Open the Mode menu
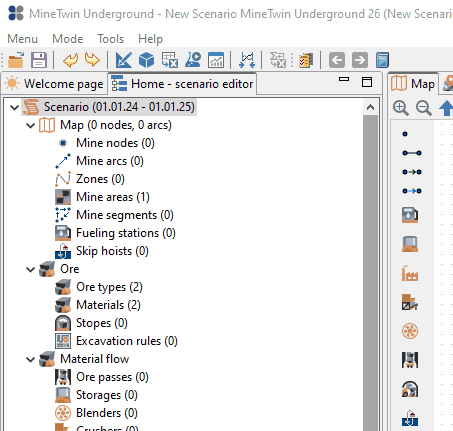Viewport: 453px width, 431px height. click(x=68, y=39)
